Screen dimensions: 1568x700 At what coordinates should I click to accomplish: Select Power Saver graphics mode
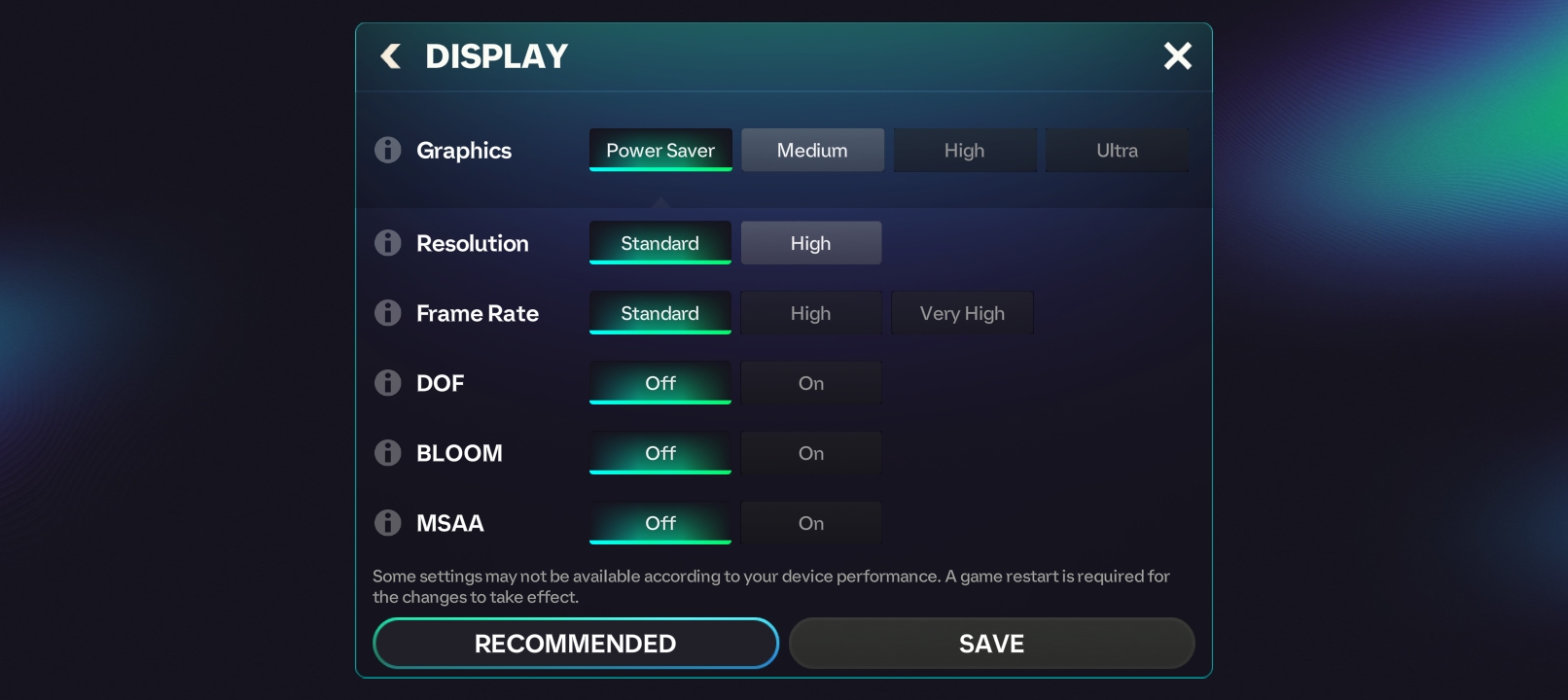(x=659, y=150)
